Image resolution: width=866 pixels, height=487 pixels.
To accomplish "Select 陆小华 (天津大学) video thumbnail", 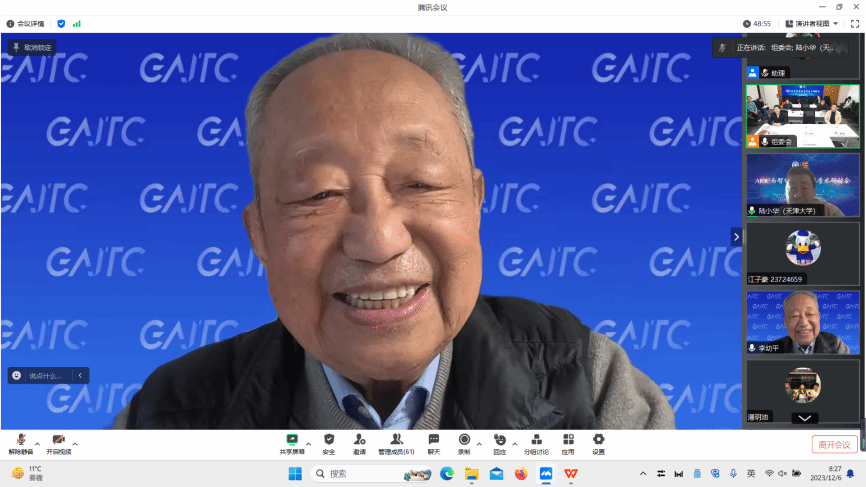I will pos(802,184).
